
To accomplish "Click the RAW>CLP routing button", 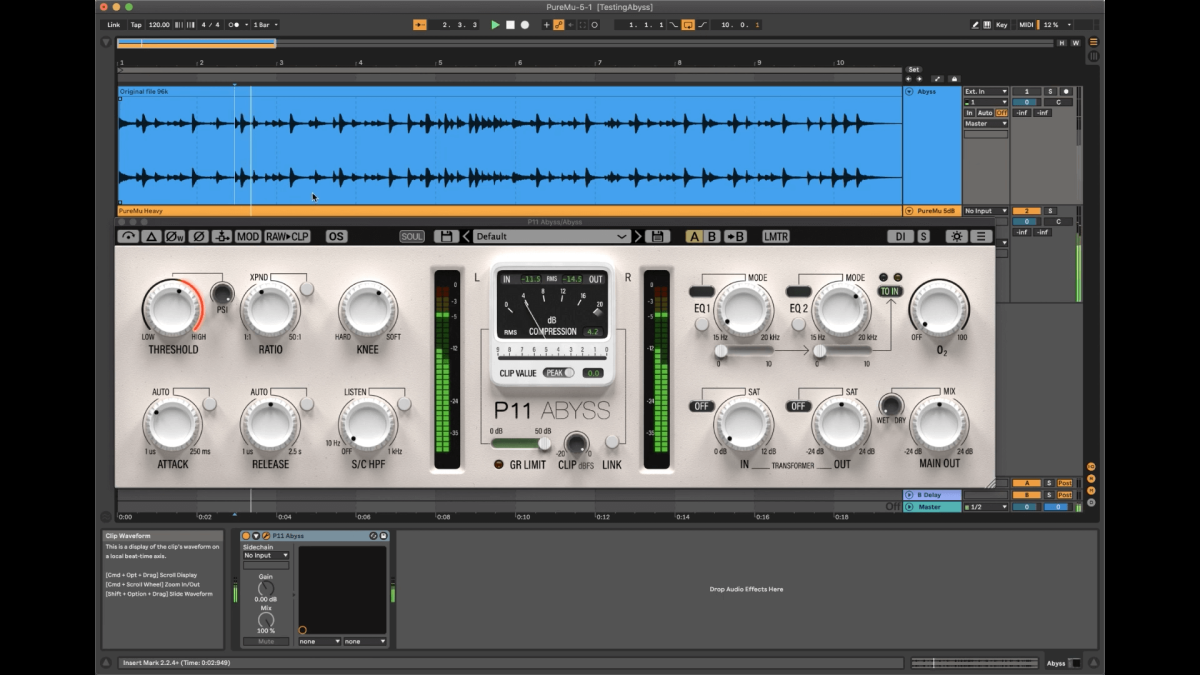I will [287, 237].
